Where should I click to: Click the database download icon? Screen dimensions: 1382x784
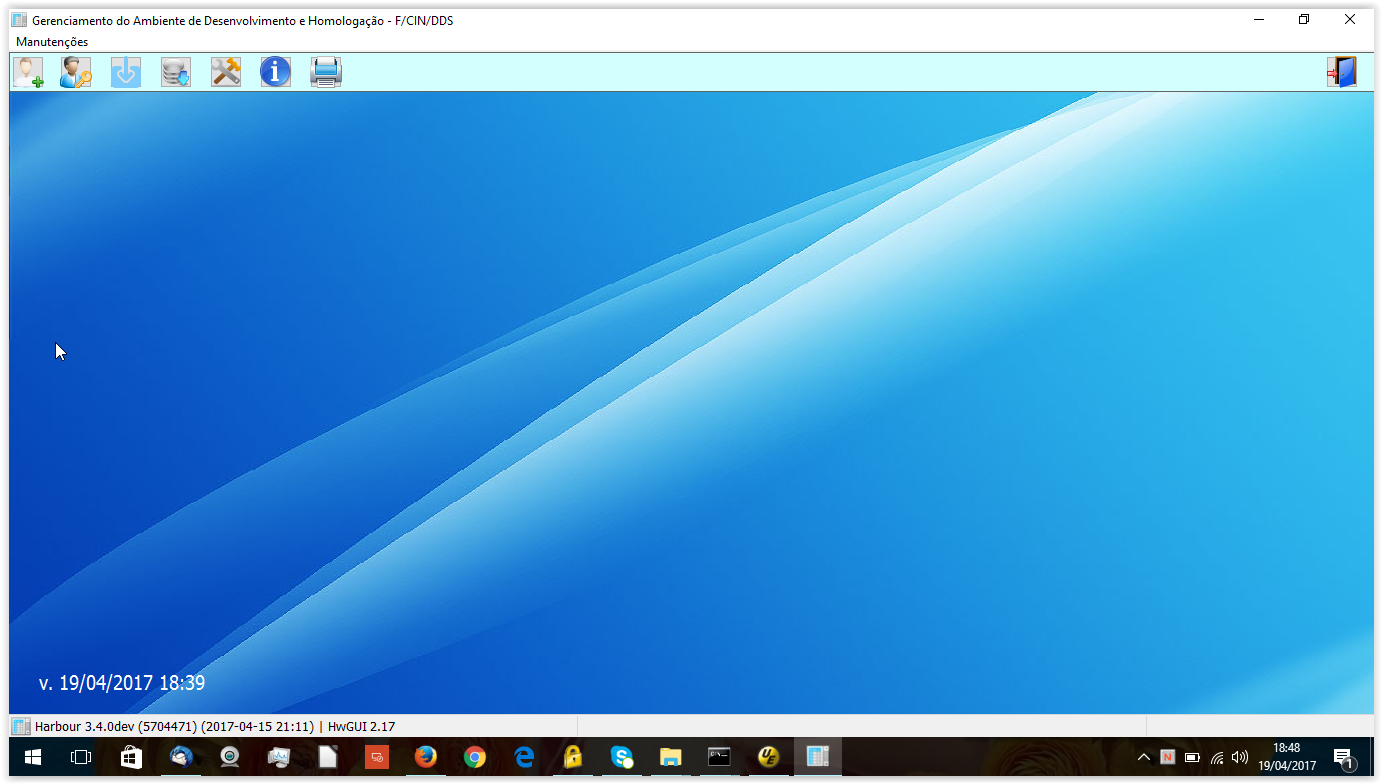click(x=176, y=72)
